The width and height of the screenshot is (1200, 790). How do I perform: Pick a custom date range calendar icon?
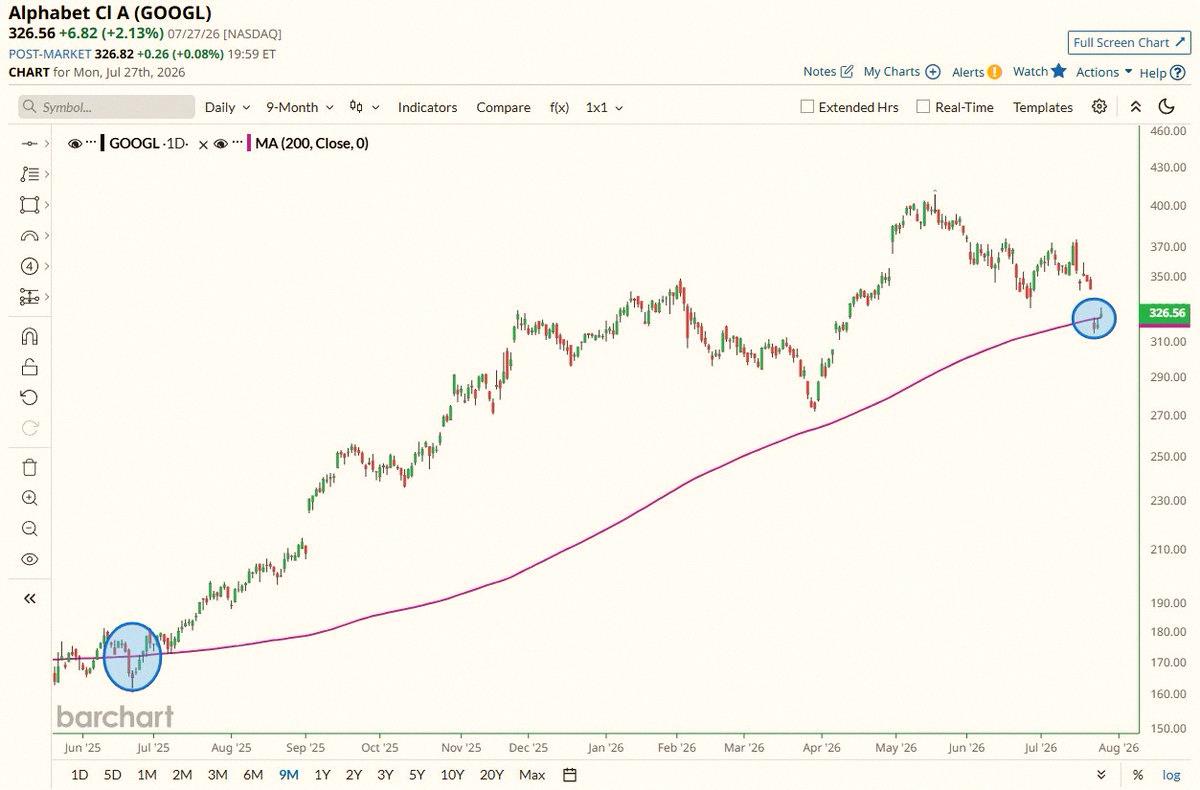569,775
